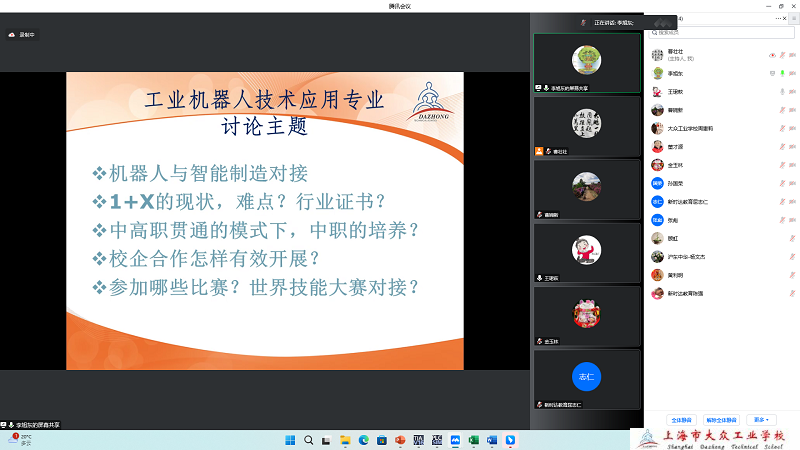Open the hamburger menu at top-right of panel
800x450 pixels.
coord(794,18)
